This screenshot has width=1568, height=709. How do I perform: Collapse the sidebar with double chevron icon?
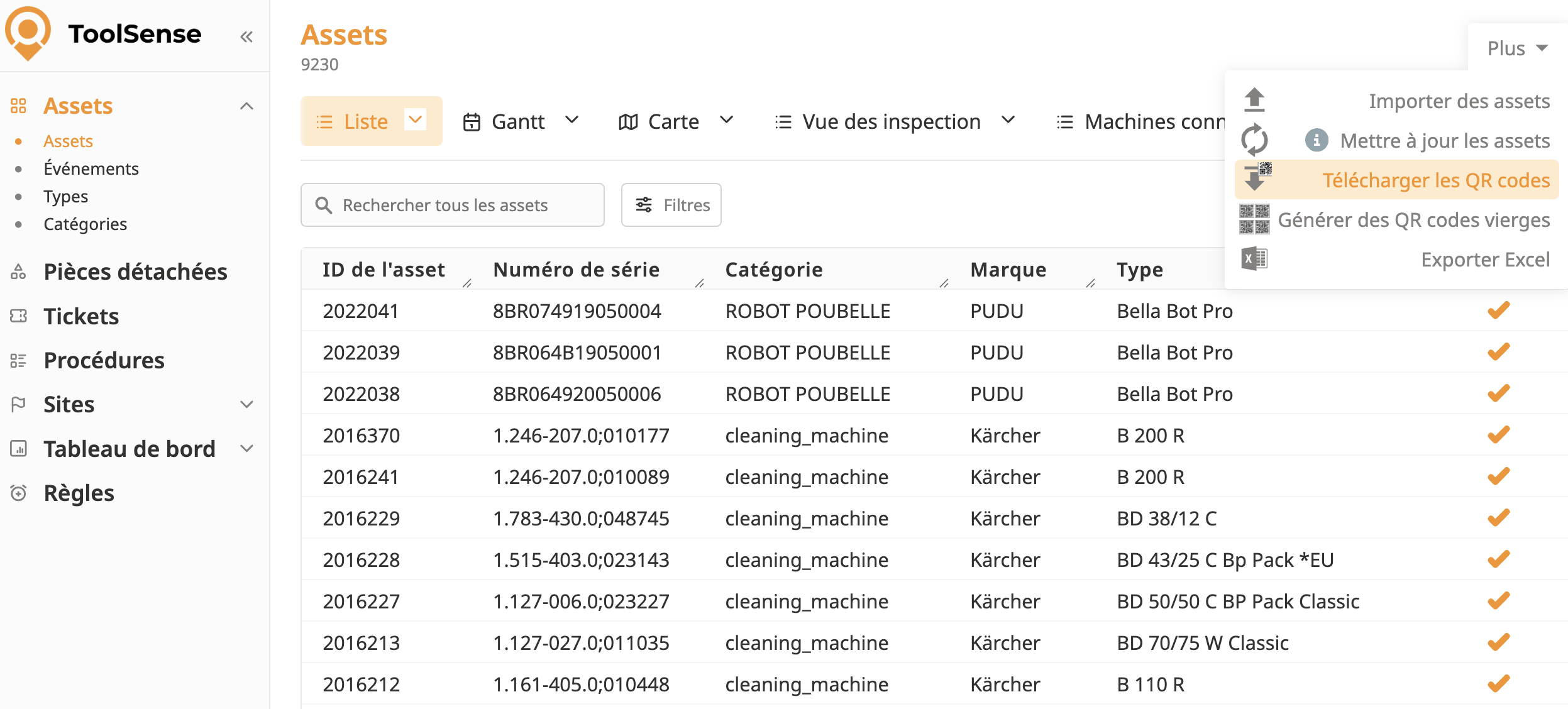click(x=246, y=37)
